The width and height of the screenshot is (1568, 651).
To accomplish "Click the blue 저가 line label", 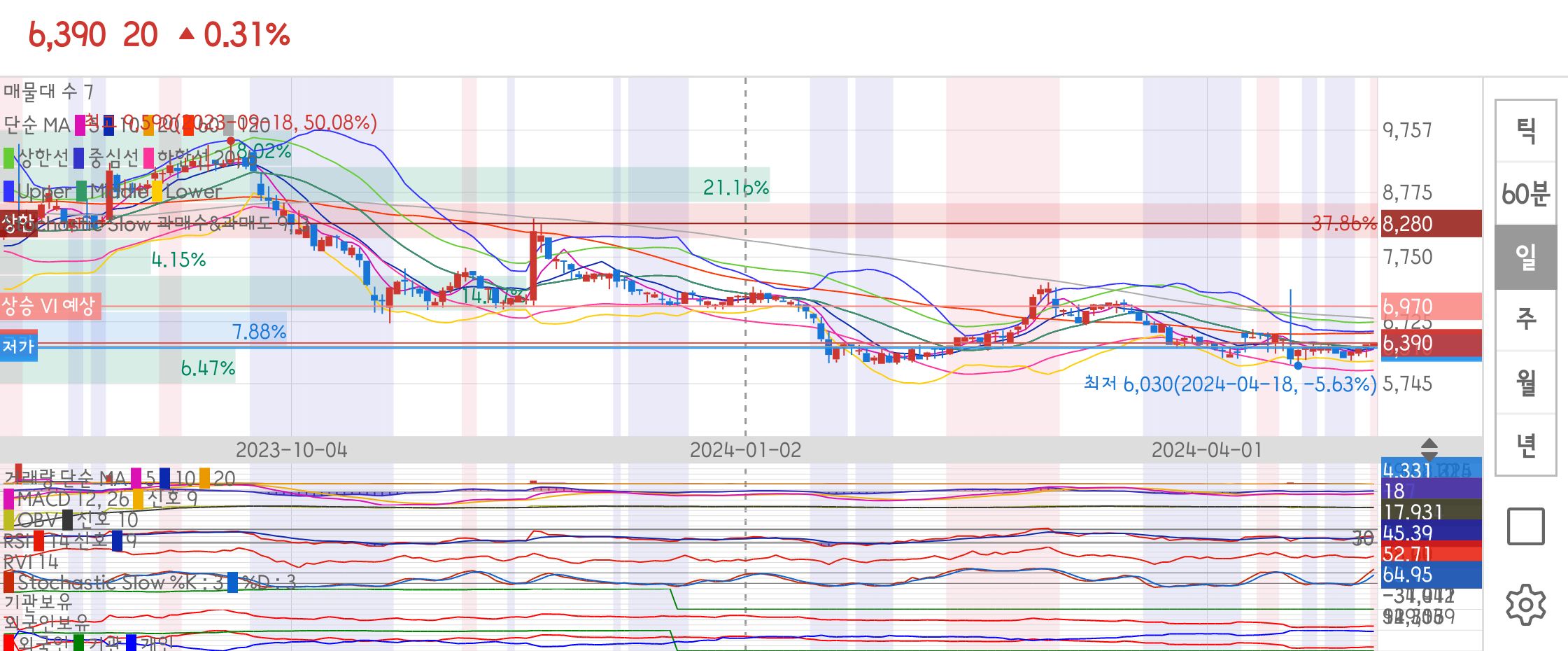I will click(18, 346).
